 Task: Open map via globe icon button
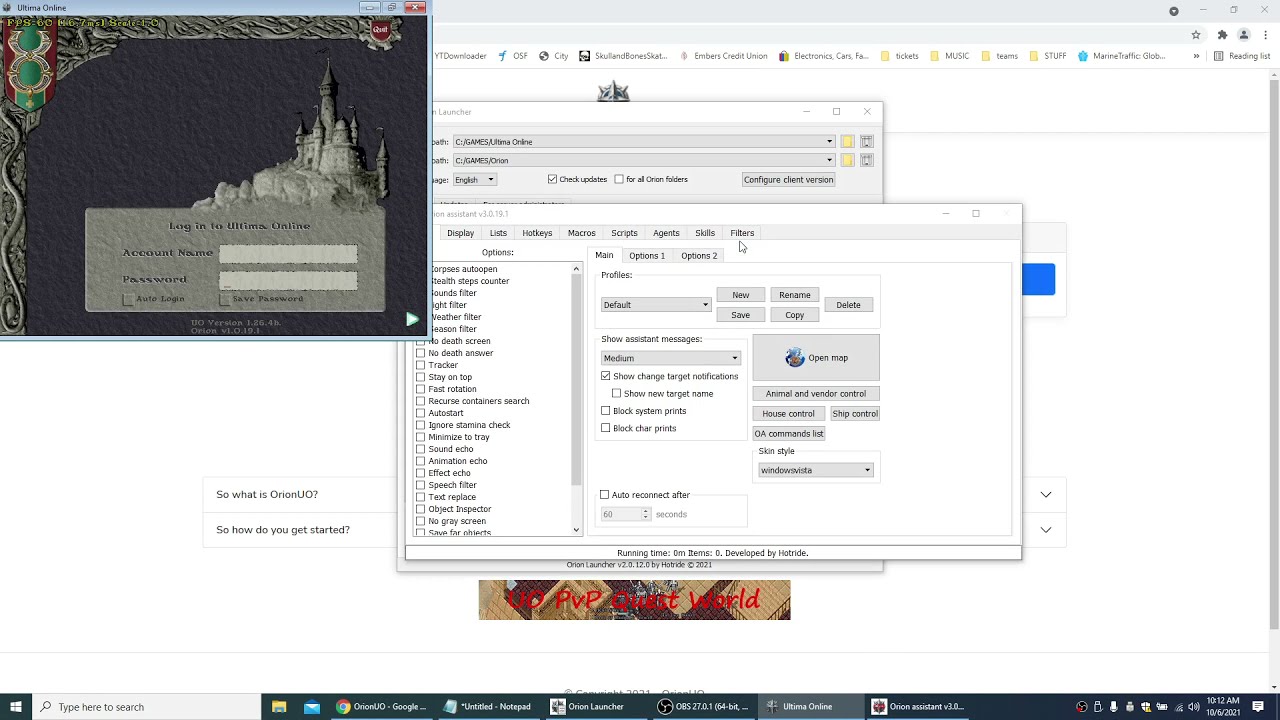816,358
